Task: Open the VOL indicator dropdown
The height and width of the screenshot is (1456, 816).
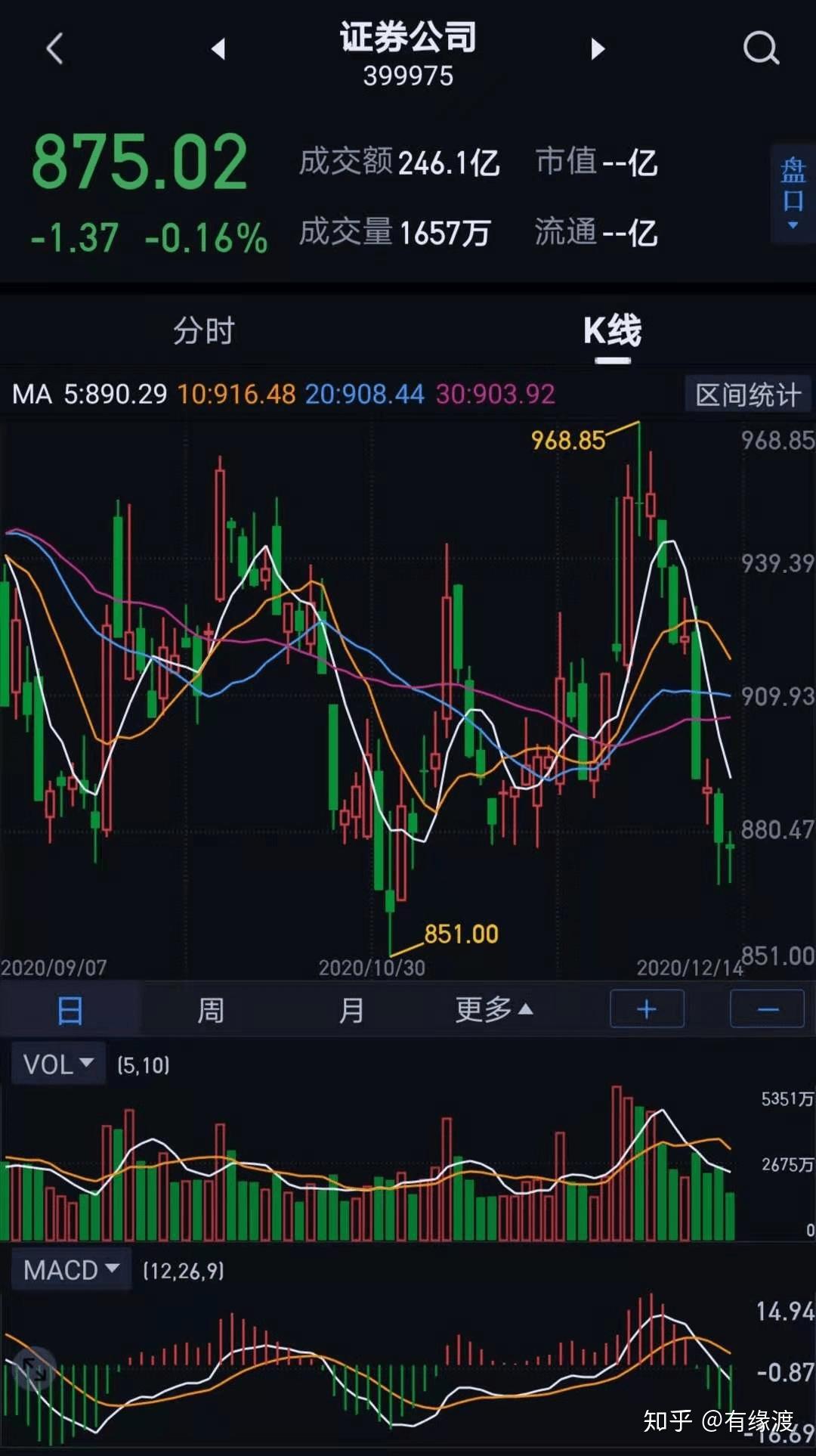Action: click(58, 1064)
